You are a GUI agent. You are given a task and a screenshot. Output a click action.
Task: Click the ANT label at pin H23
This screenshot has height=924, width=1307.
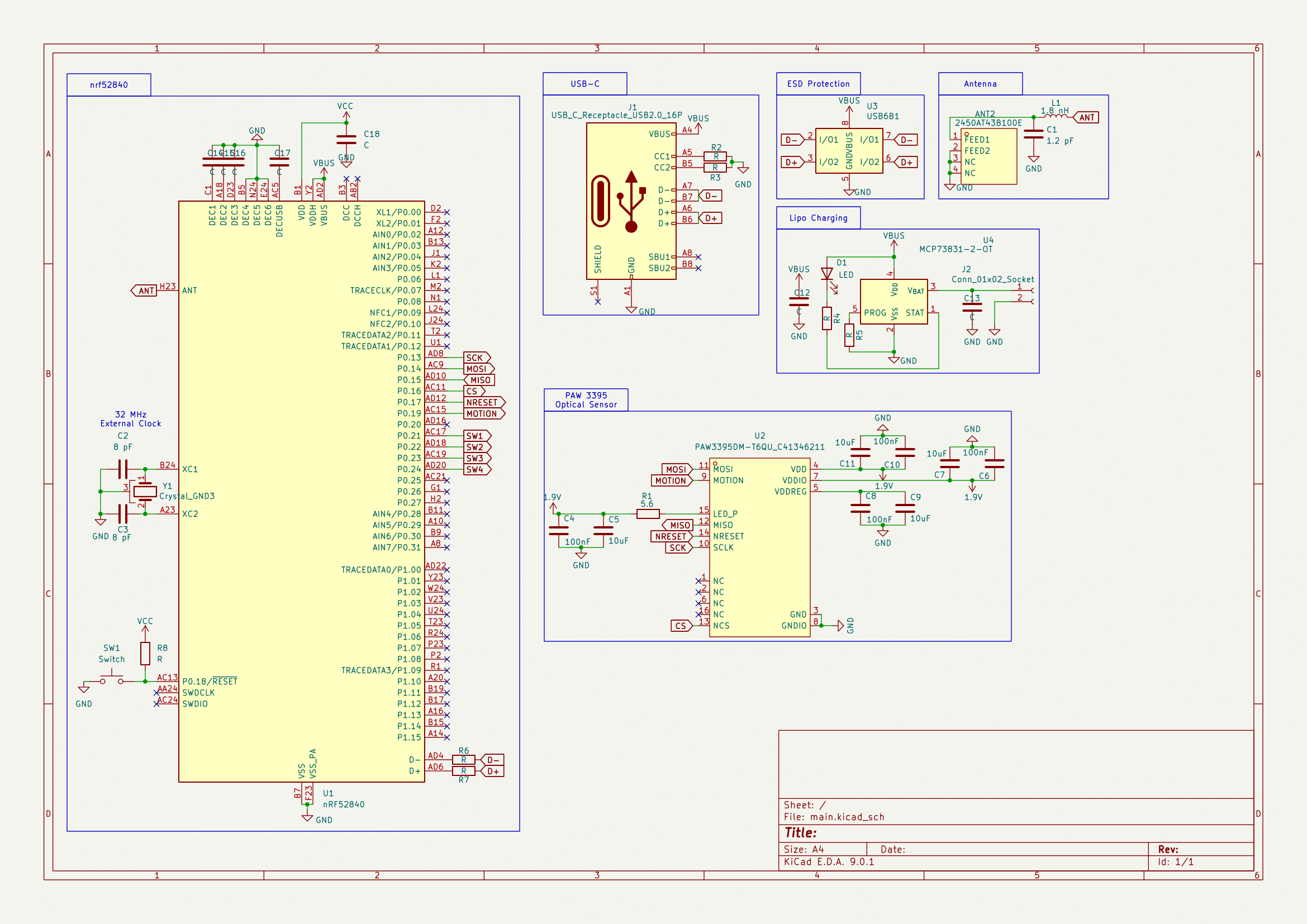click(x=144, y=290)
